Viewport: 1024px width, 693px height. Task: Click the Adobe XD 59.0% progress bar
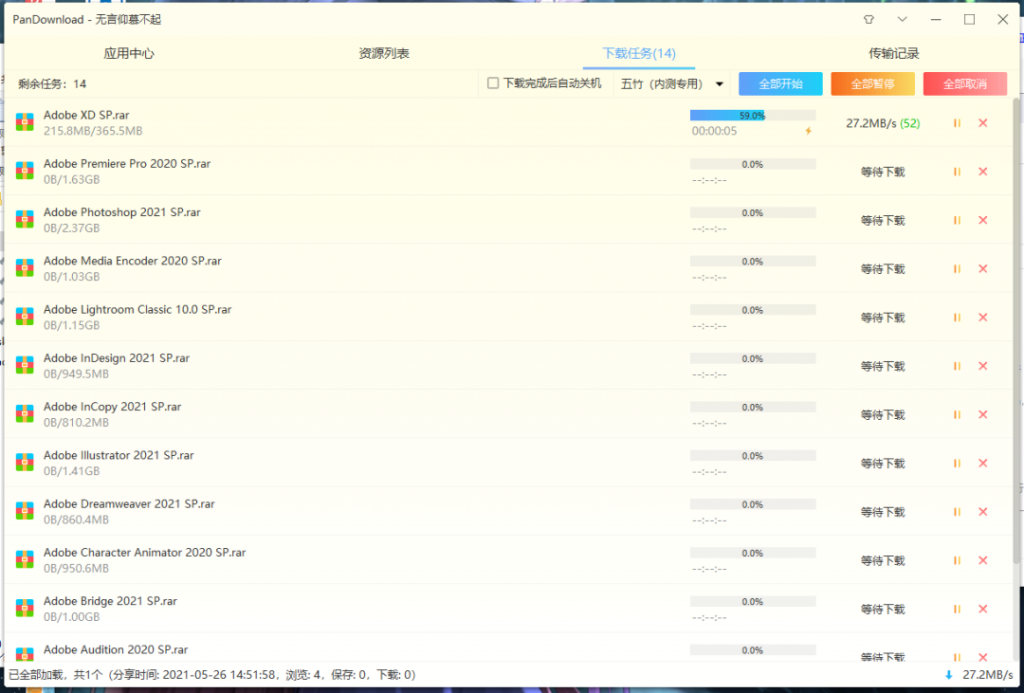pyautogui.click(x=753, y=116)
